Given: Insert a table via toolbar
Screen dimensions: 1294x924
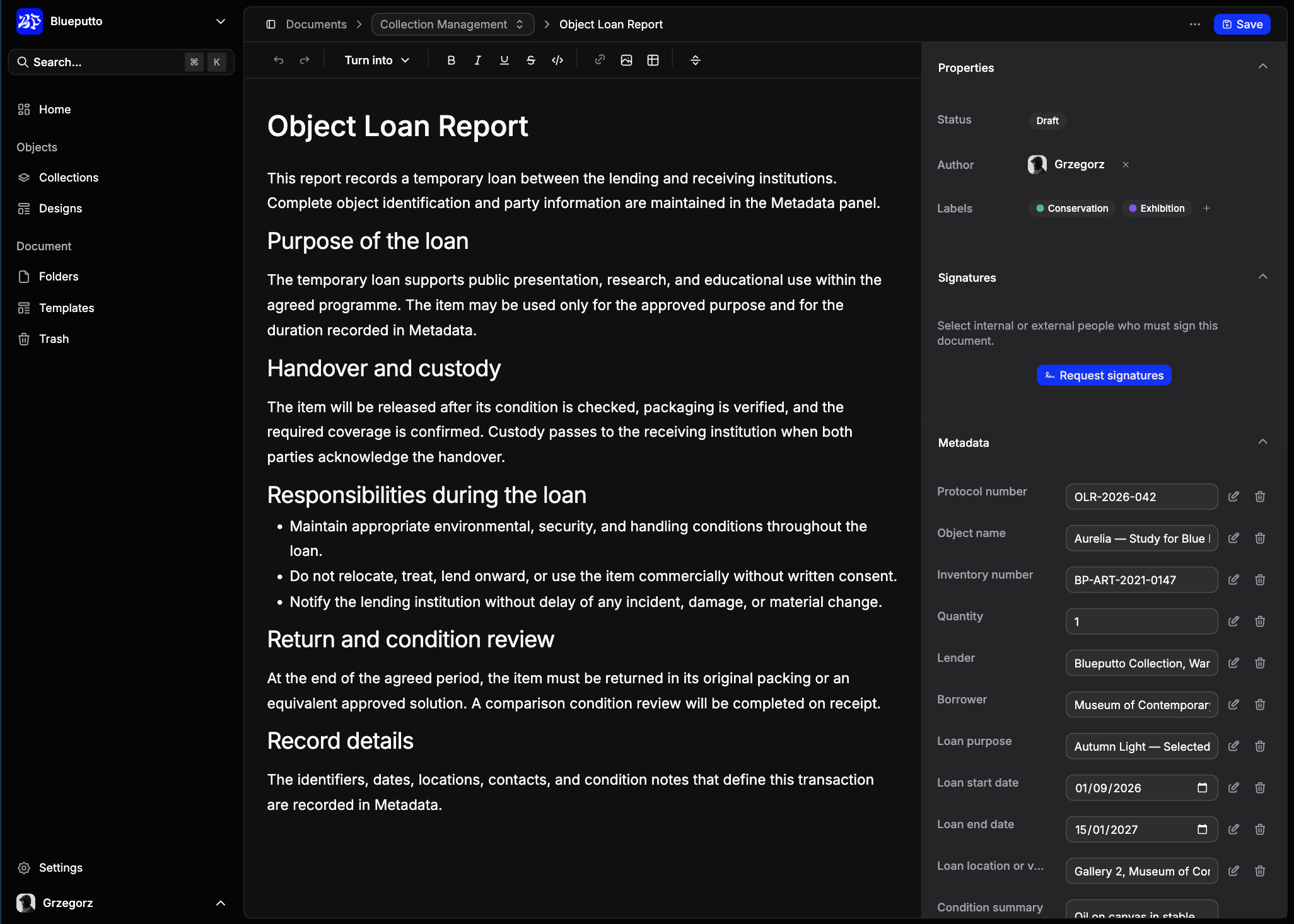Looking at the screenshot, I should (653, 61).
